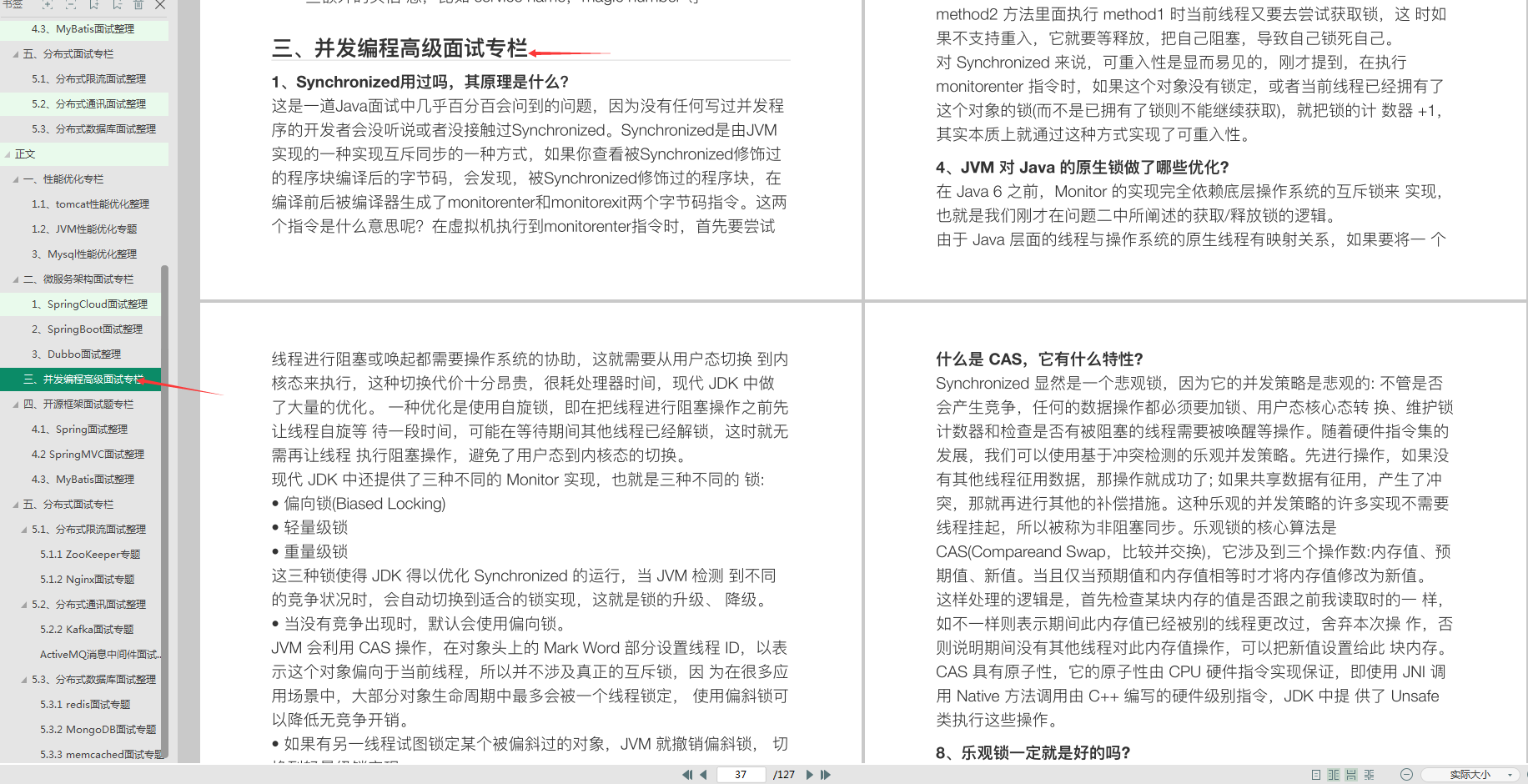1528x784 pixels.
Task: Open bookmark 1.2、JVM性能优化专题
Action: (84, 229)
